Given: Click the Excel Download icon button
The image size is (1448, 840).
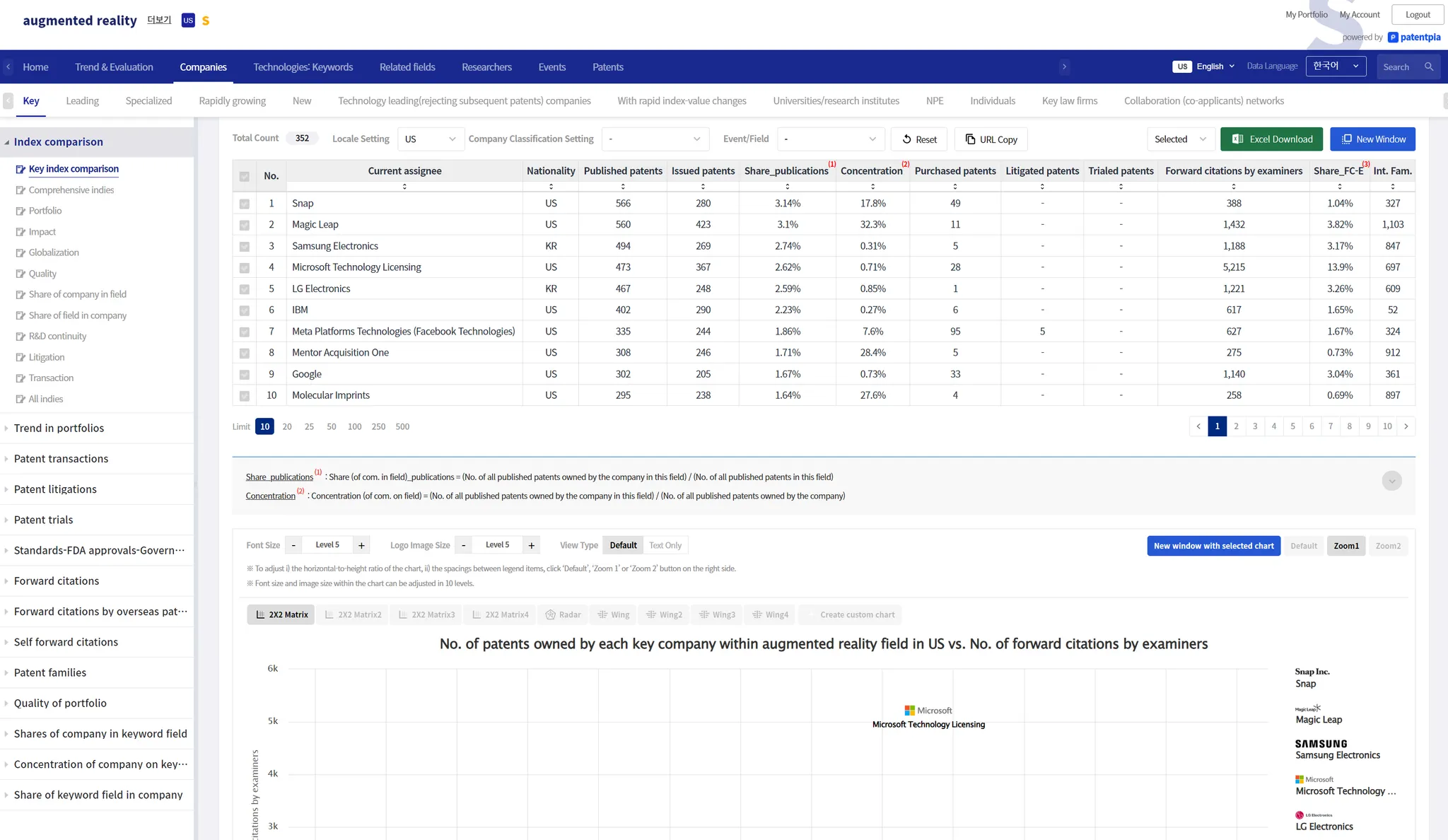Looking at the screenshot, I should tap(1237, 139).
